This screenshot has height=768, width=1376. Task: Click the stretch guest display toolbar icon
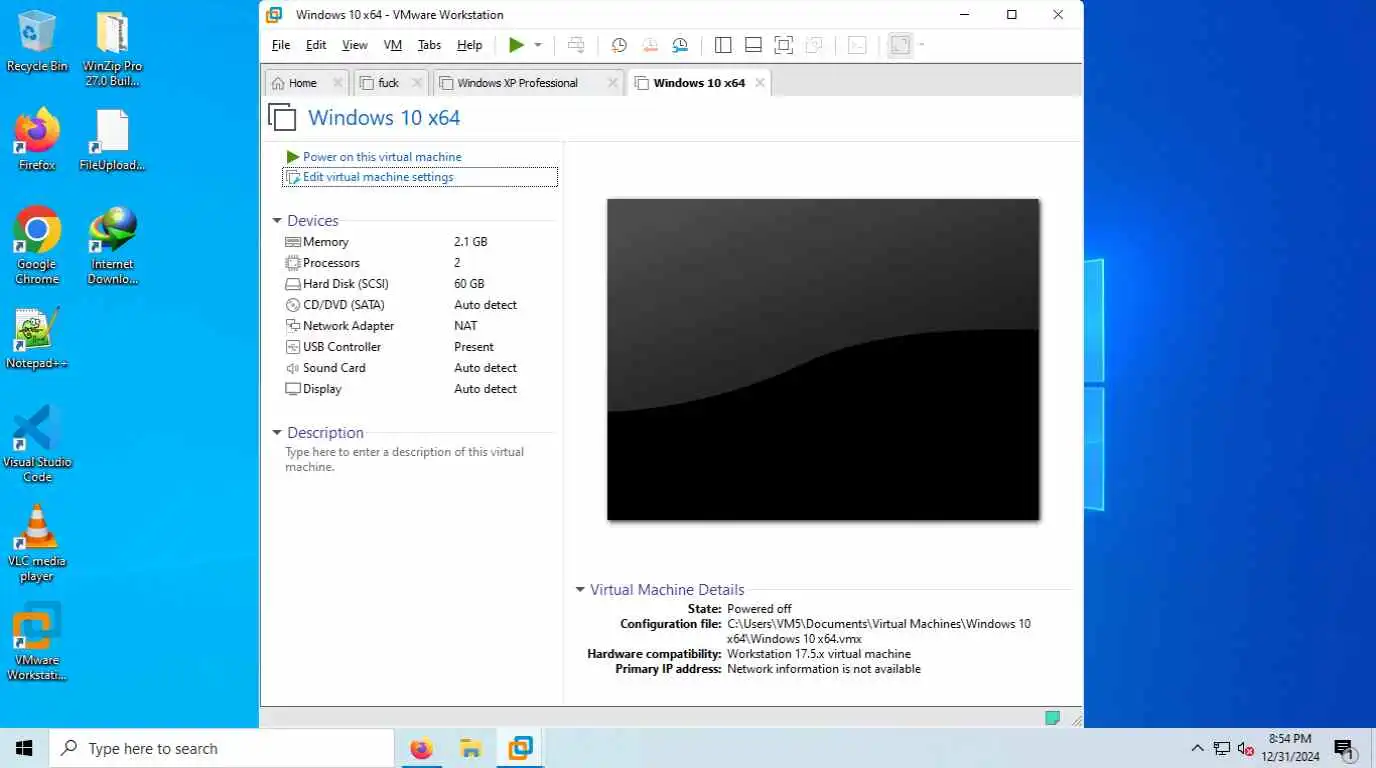point(900,45)
